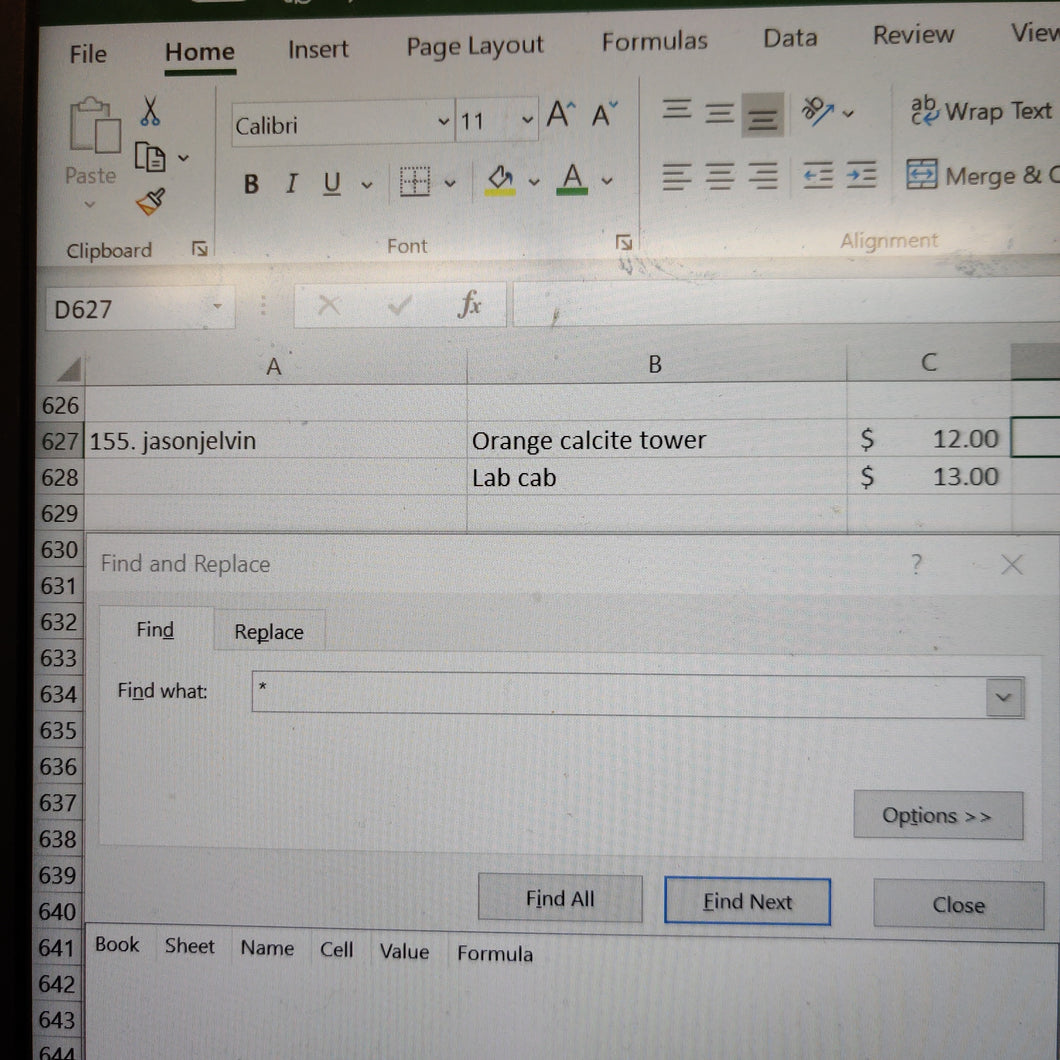This screenshot has width=1060, height=1060.
Task: Click the Options >> button
Action: pyautogui.click(x=938, y=815)
